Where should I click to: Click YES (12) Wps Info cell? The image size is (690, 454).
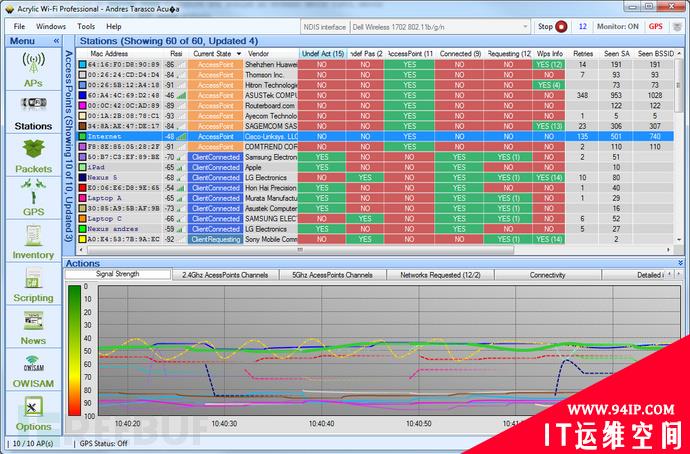coord(549,65)
